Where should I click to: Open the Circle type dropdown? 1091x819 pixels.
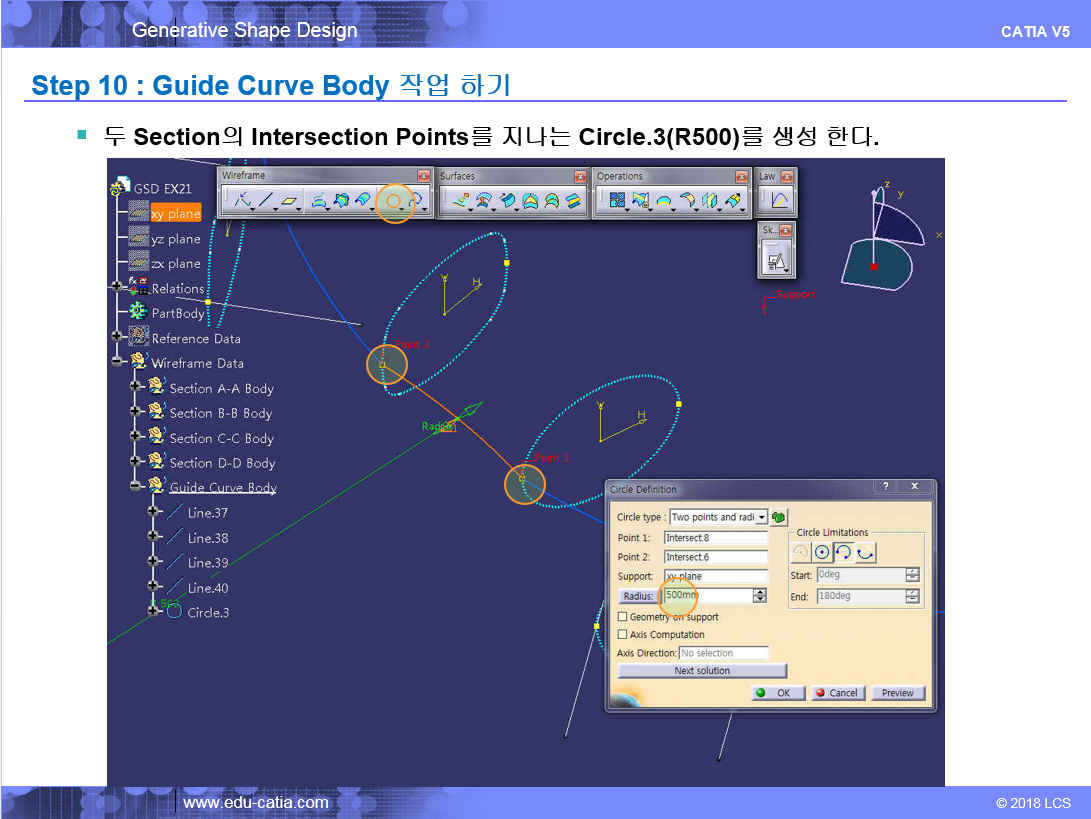(x=761, y=517)
